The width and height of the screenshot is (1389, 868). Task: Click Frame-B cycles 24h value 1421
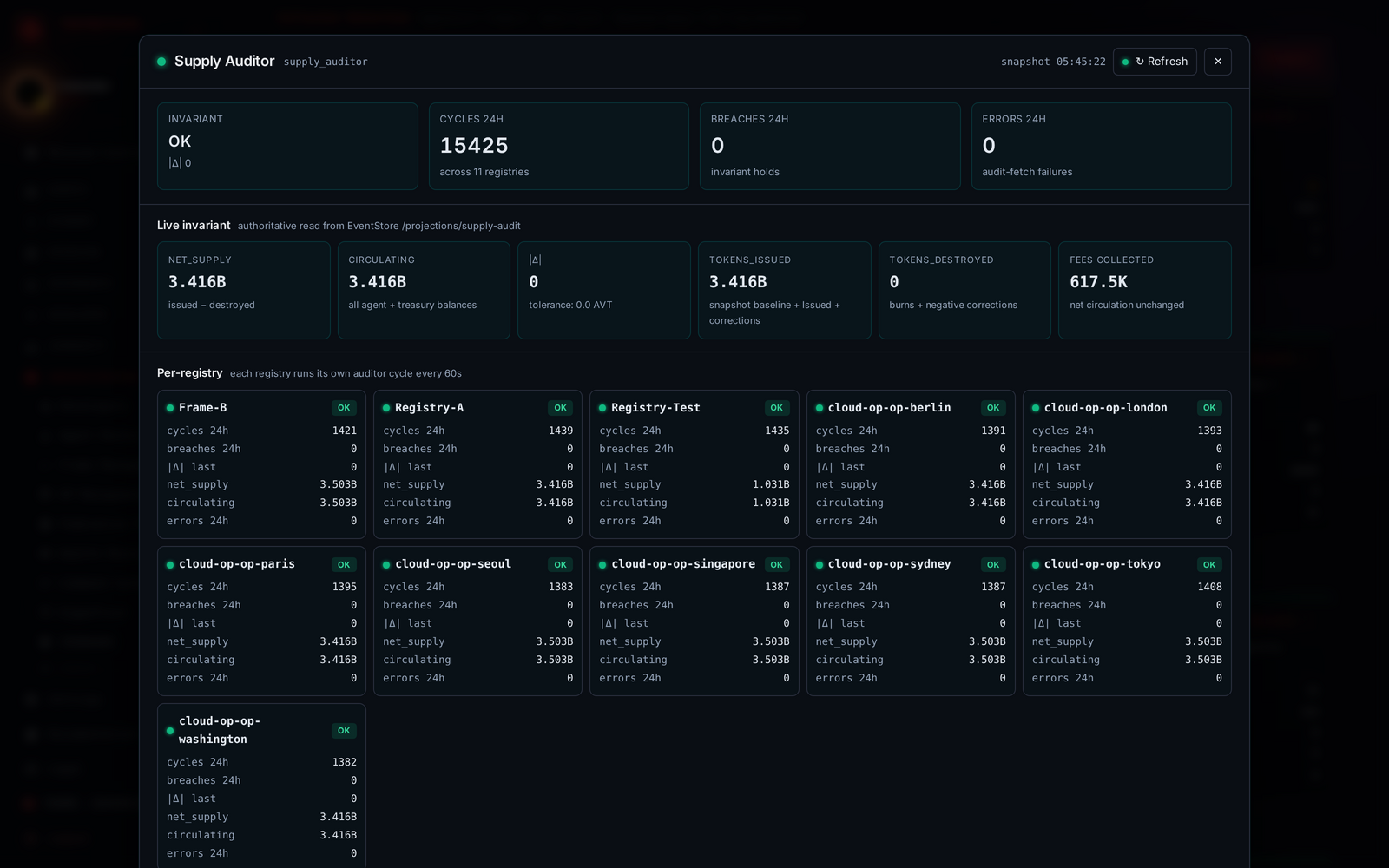(345, 431)
